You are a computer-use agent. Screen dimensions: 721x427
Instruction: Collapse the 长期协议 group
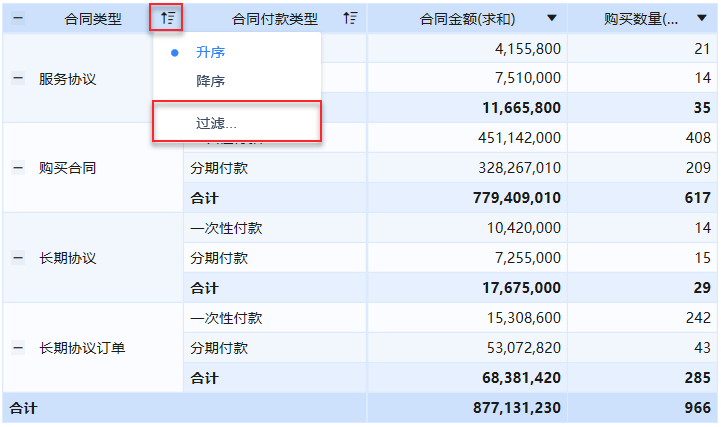coord(18,258)
